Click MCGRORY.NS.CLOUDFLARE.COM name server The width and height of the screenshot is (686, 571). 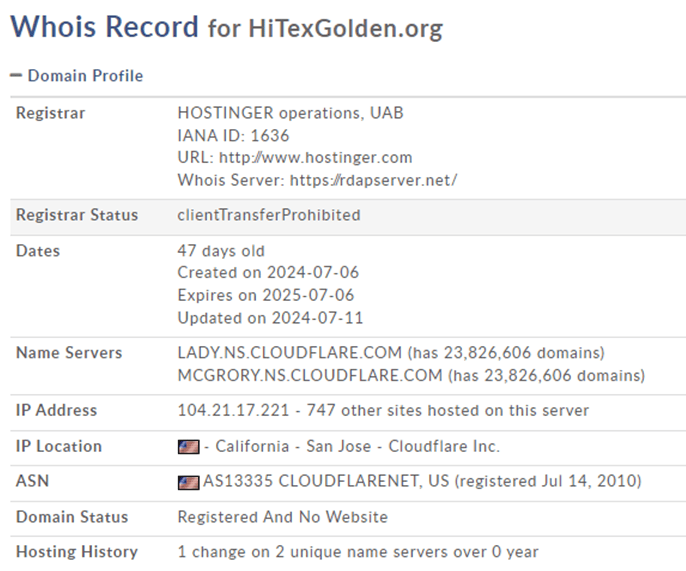310,375
